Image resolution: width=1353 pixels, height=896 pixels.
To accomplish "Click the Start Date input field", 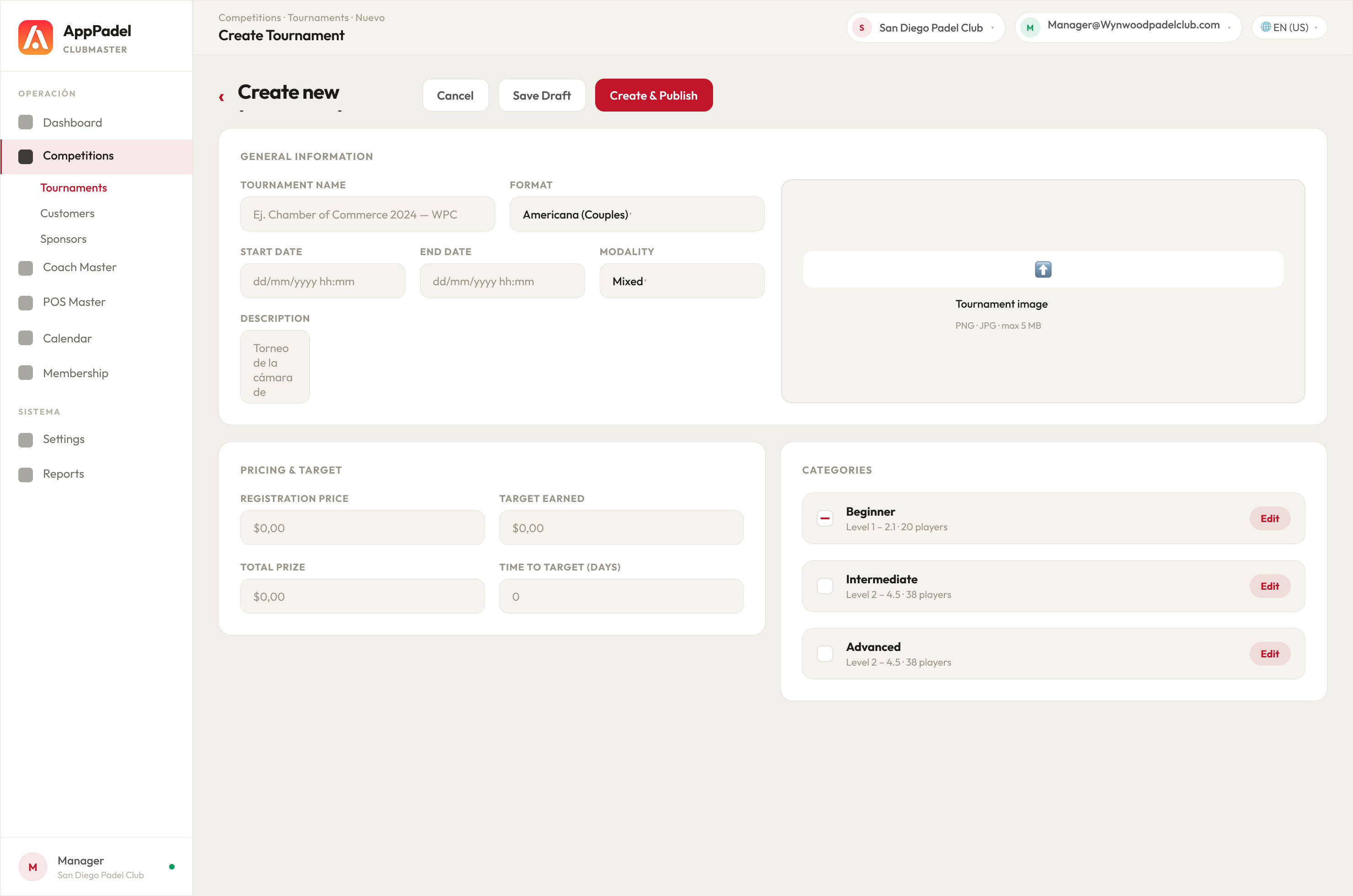I will pos(322,281).
